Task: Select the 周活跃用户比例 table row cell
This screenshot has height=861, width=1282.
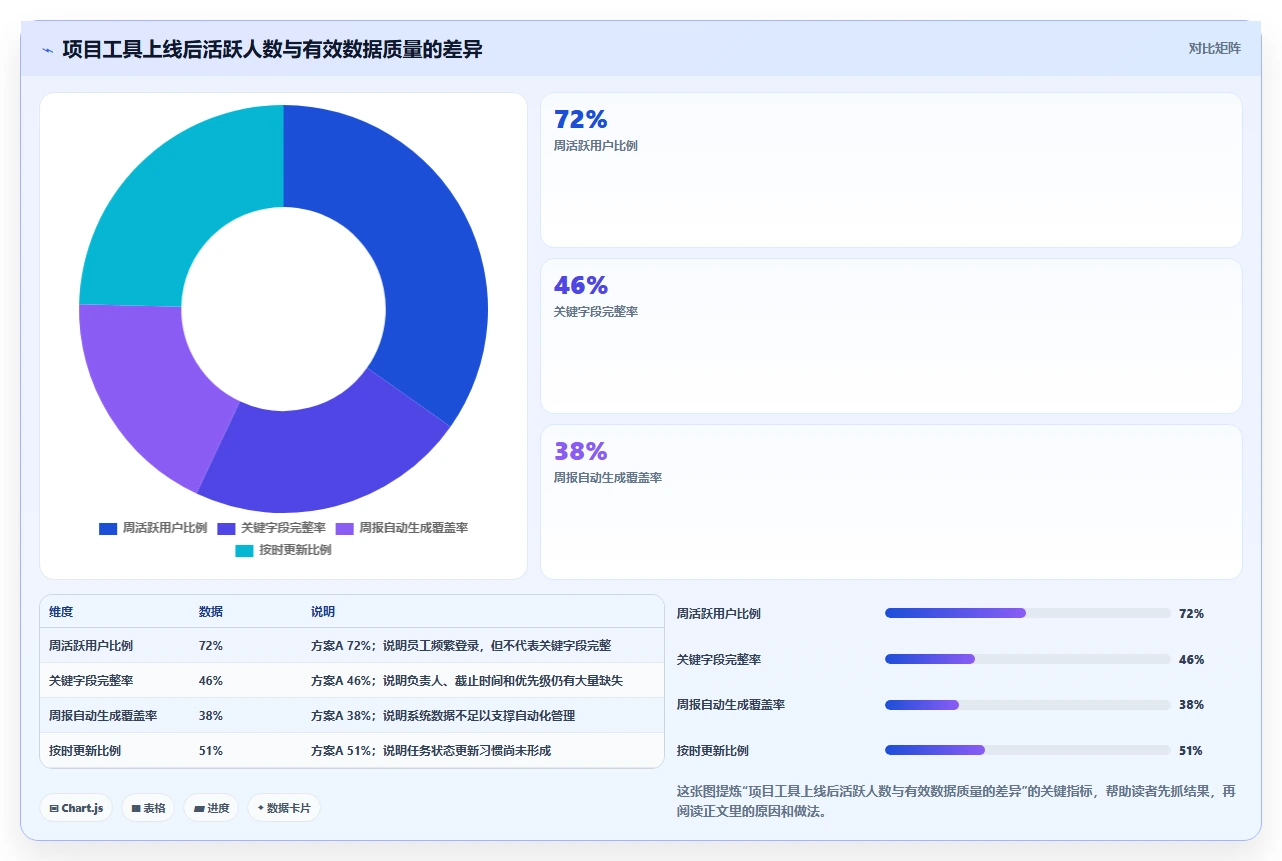Action: (x=91, y=646)
